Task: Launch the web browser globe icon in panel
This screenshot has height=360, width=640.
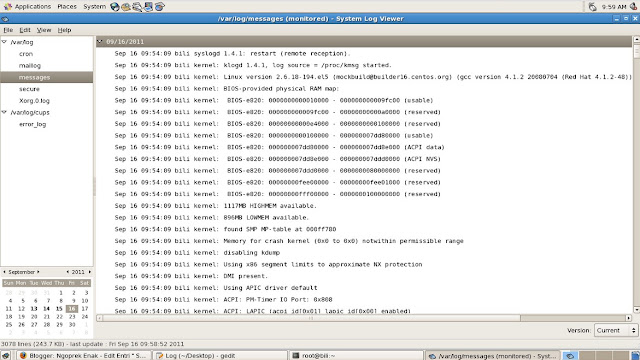Action: (115, 7)
